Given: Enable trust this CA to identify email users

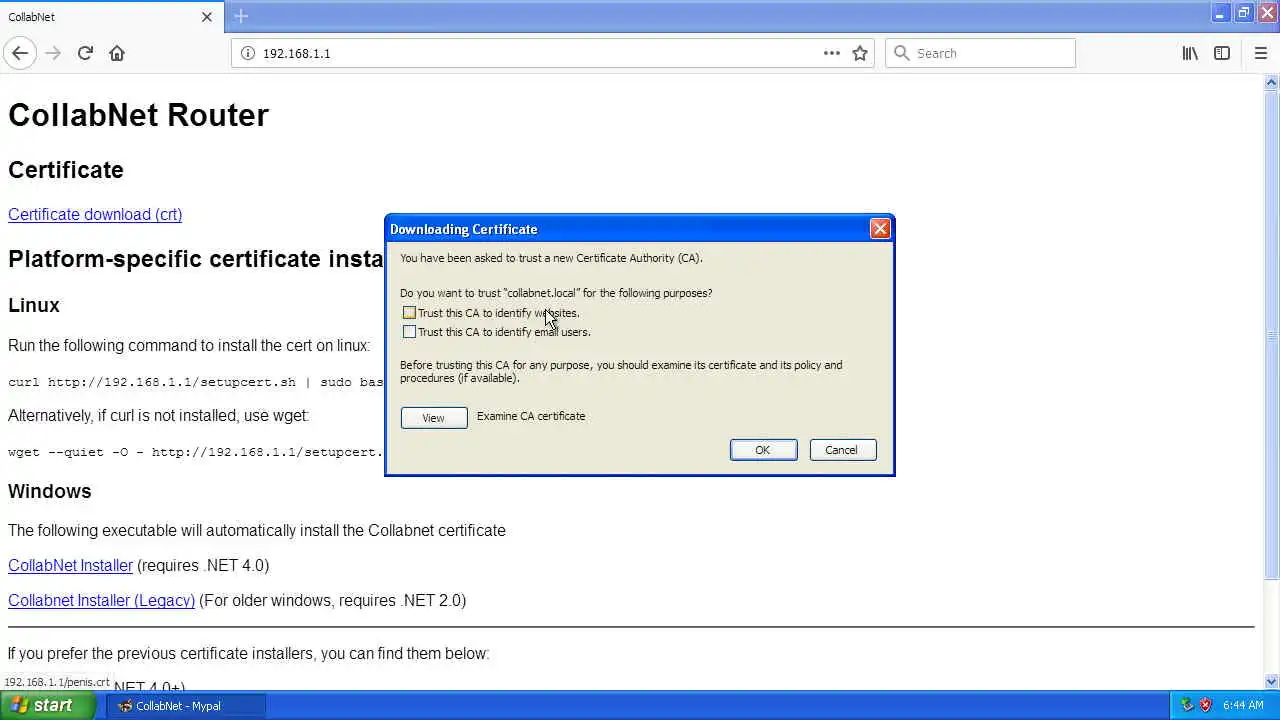Looking at the screenshot, I should click(x=409, y=332).
